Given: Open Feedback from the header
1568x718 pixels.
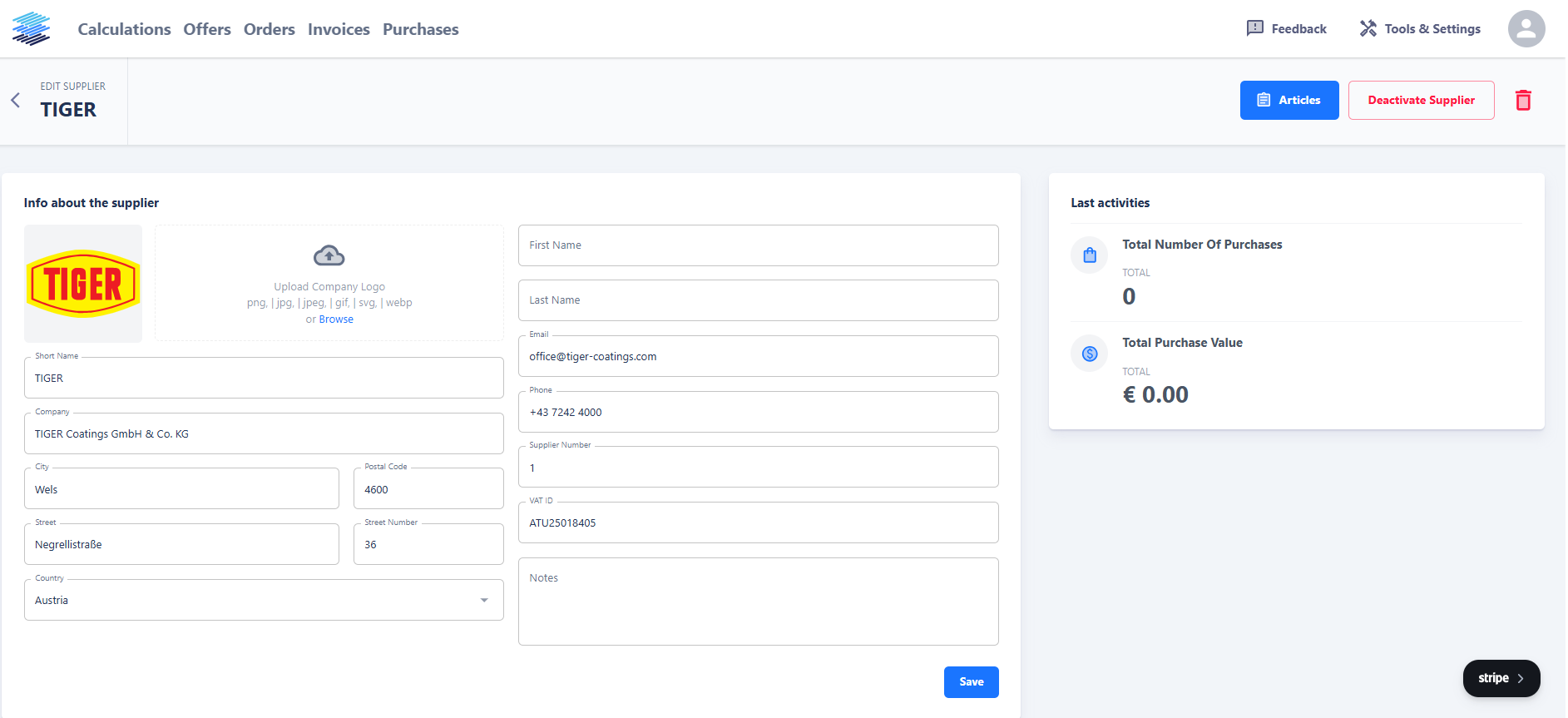Looking at the screenshot, I should (x=1286, y=29).
